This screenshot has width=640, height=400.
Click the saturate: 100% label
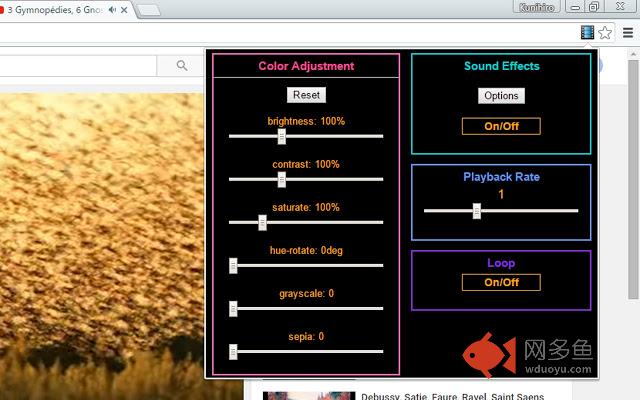pos(306,207)
